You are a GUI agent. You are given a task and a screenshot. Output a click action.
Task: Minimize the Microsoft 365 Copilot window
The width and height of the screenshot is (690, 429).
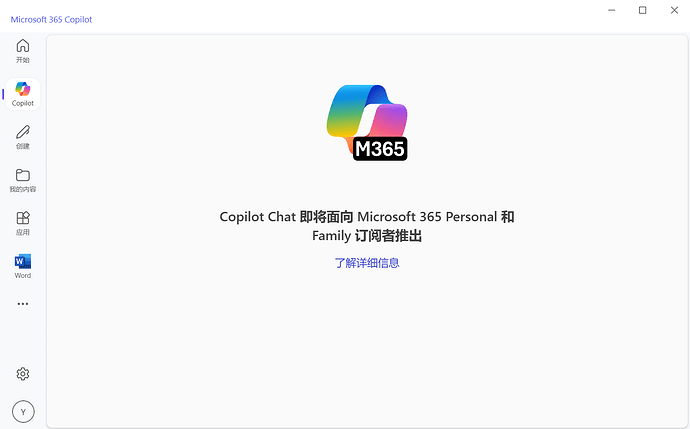(x=611, y=10)
